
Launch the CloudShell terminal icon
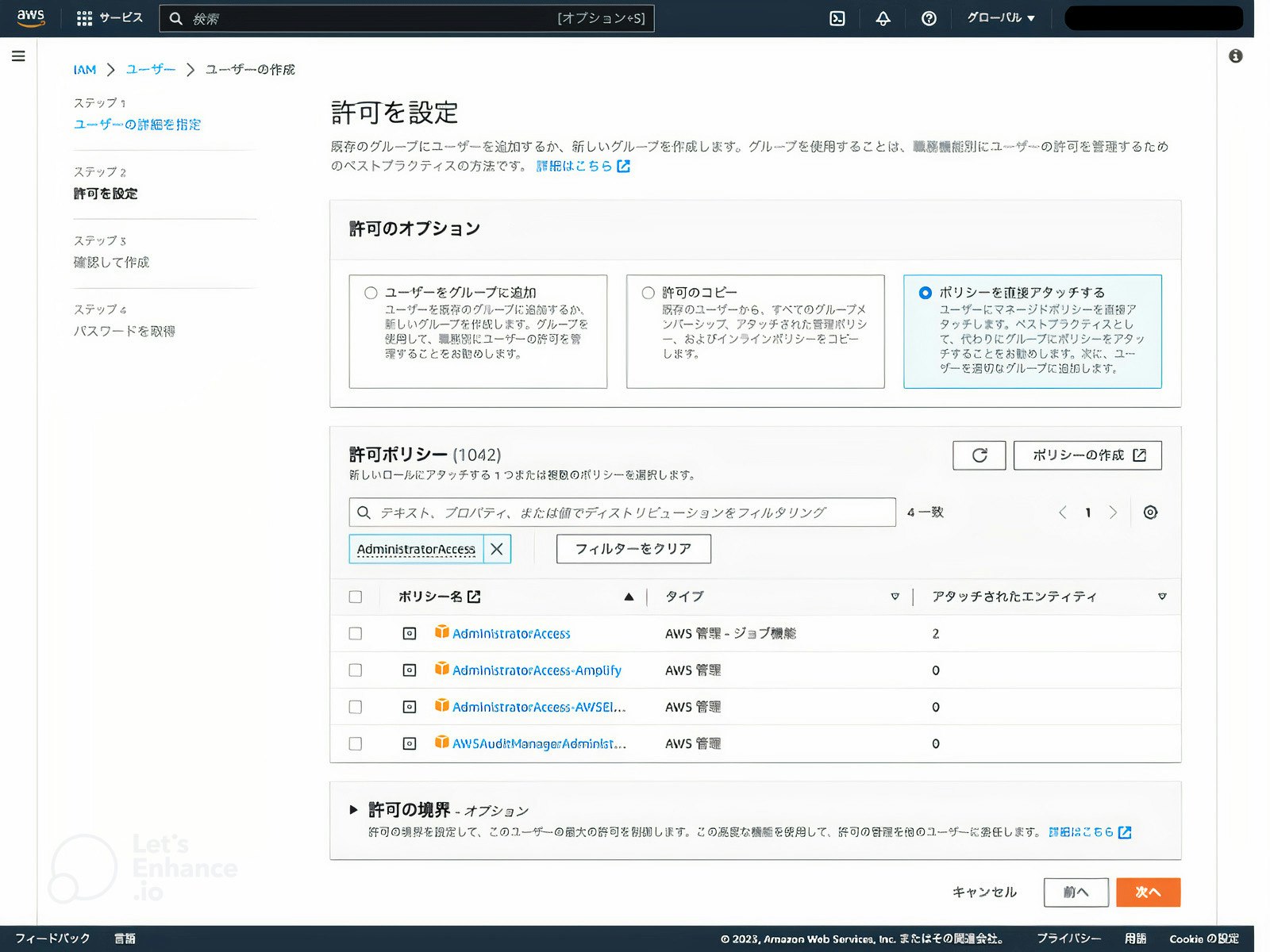[837, 18]
